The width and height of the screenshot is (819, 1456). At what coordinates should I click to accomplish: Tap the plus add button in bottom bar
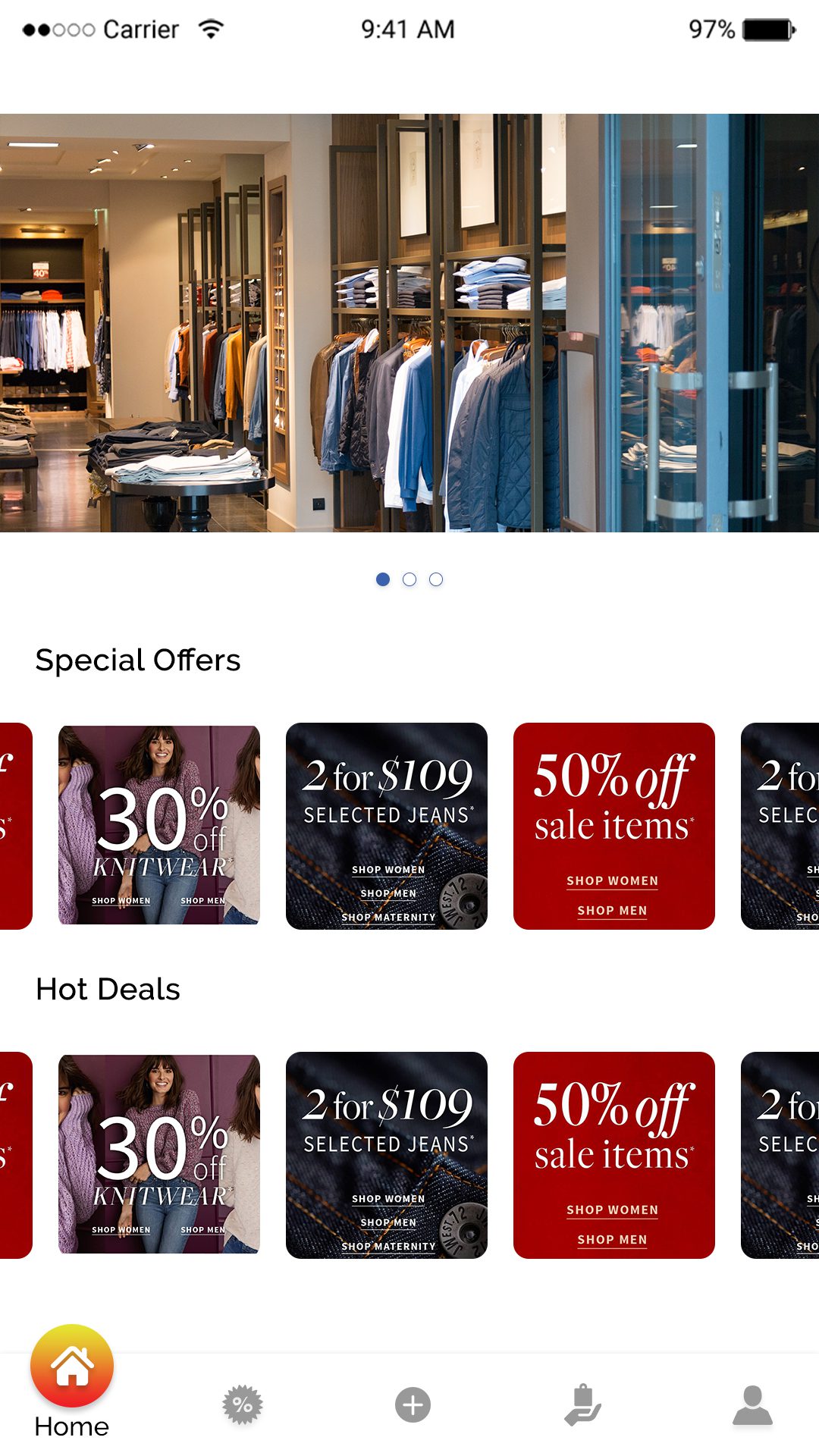coord(413,1405)
